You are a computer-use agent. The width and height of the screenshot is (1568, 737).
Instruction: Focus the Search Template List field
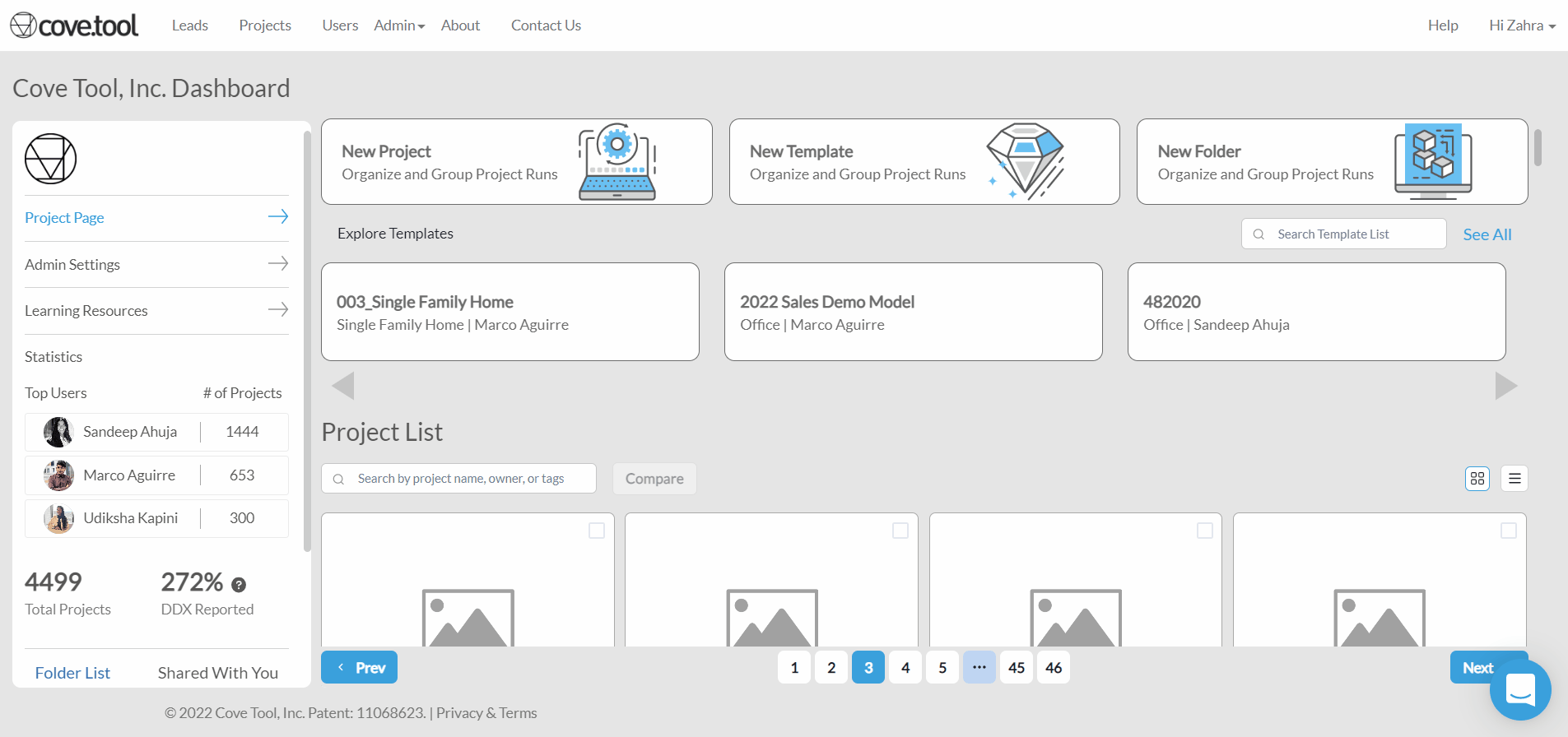click(1343, 234)
